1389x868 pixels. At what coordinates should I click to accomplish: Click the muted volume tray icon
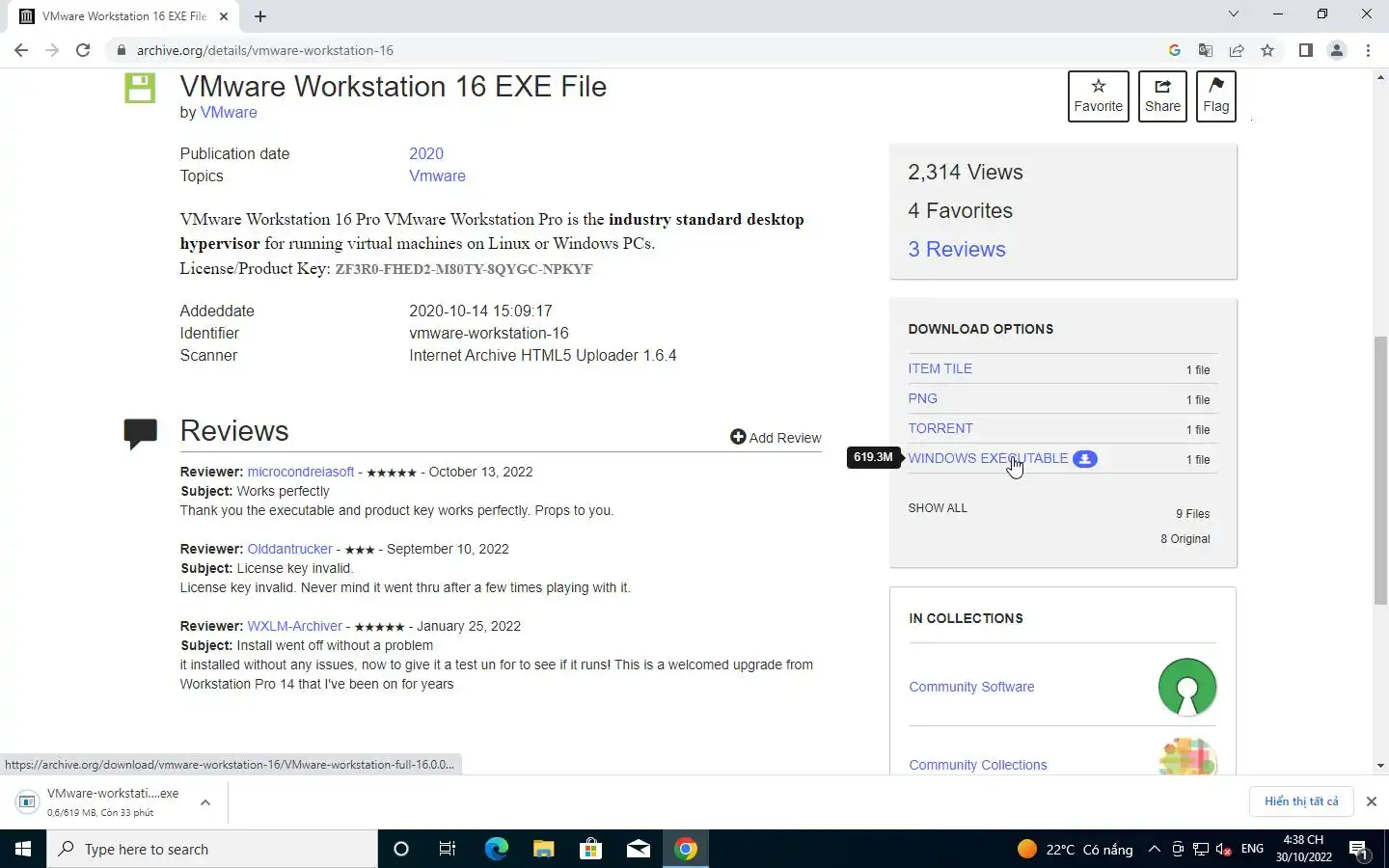pos(1223,849)
